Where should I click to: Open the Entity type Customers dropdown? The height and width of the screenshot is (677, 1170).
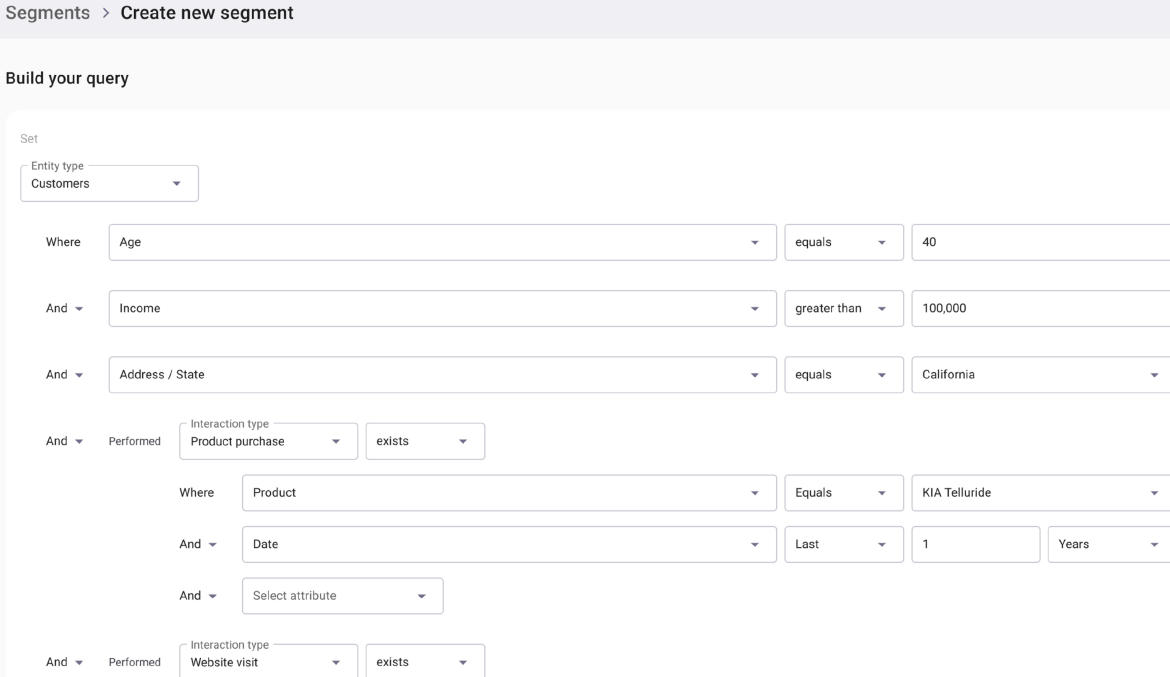[109, 184]
